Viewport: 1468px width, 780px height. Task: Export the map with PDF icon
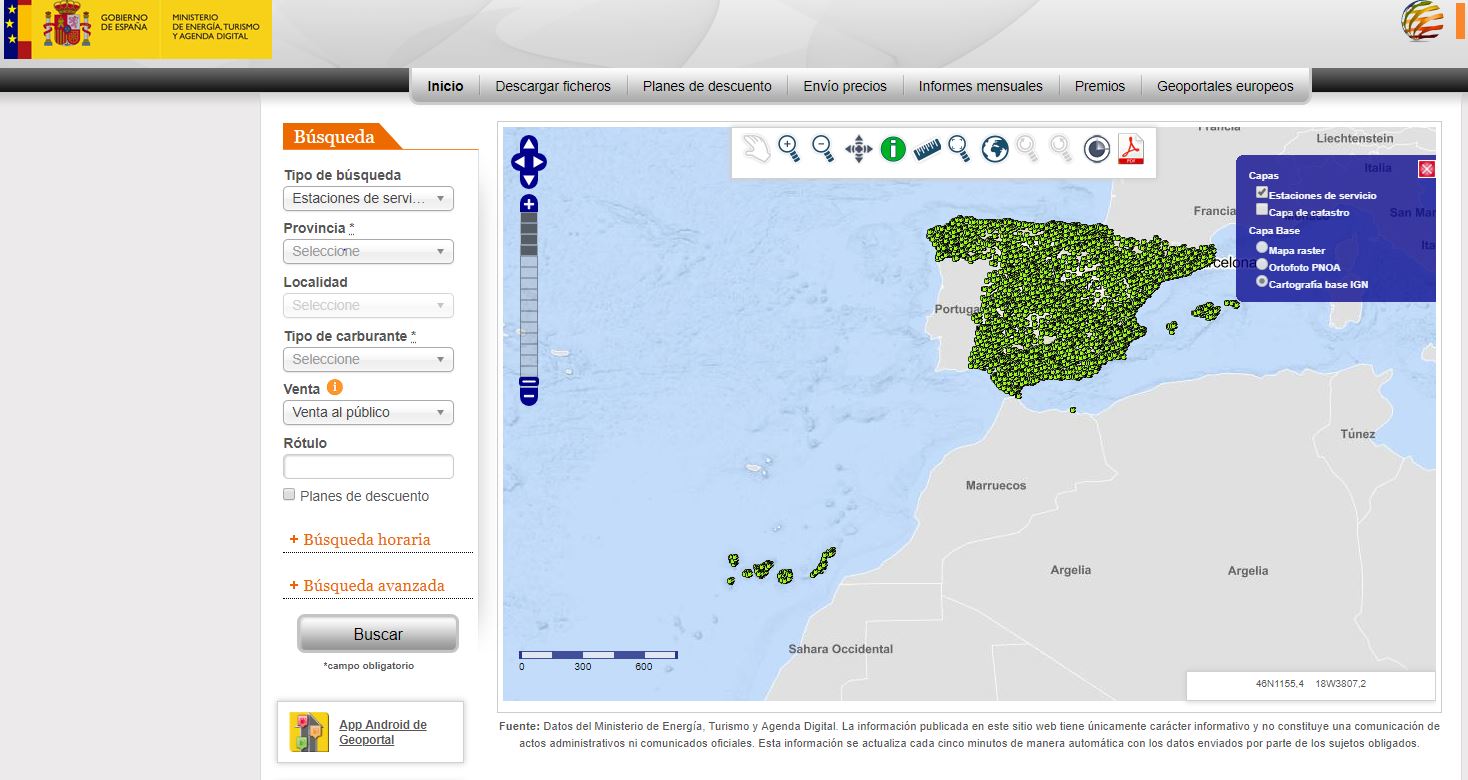pos(1131,150)
